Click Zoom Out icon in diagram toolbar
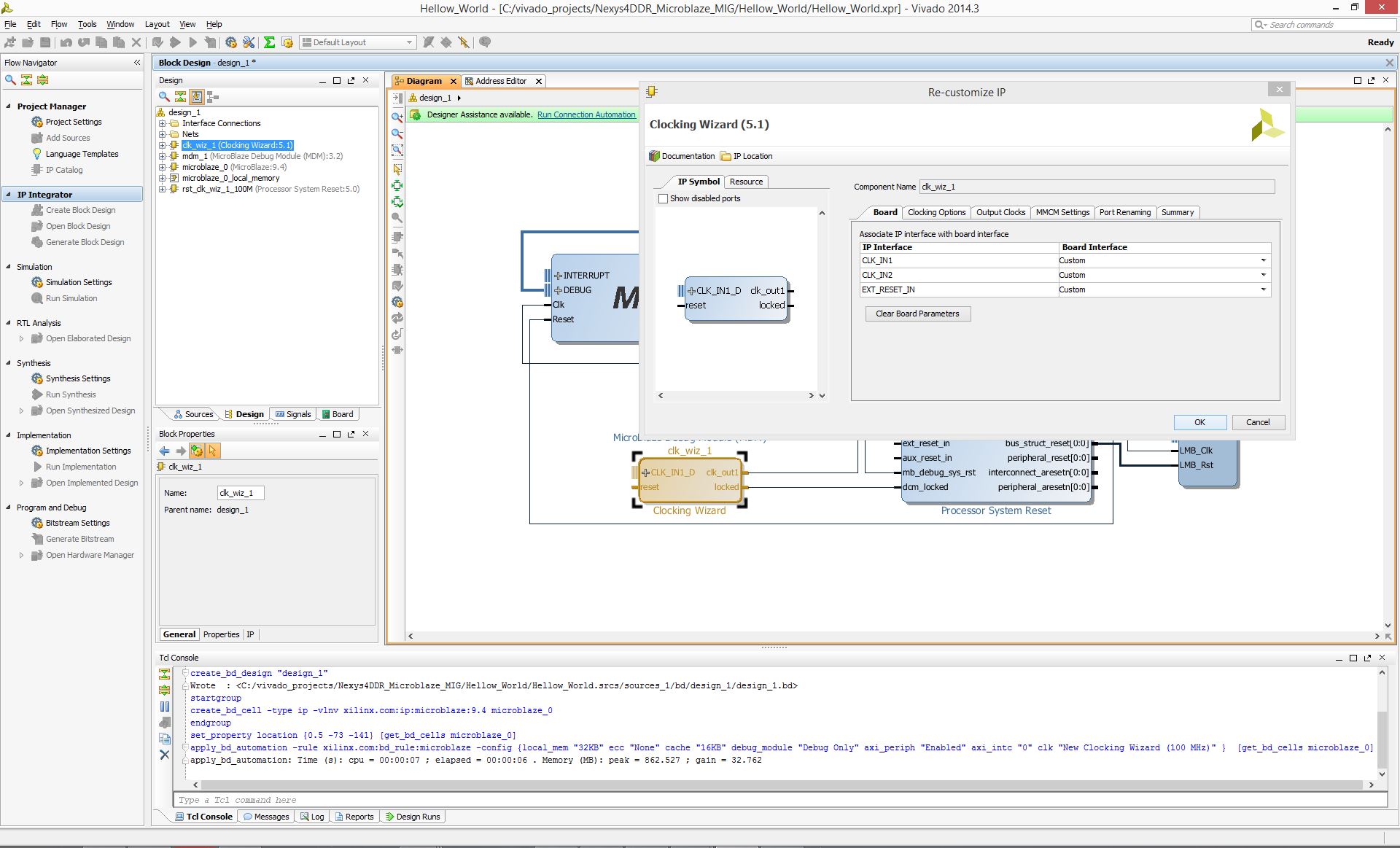 397,133
